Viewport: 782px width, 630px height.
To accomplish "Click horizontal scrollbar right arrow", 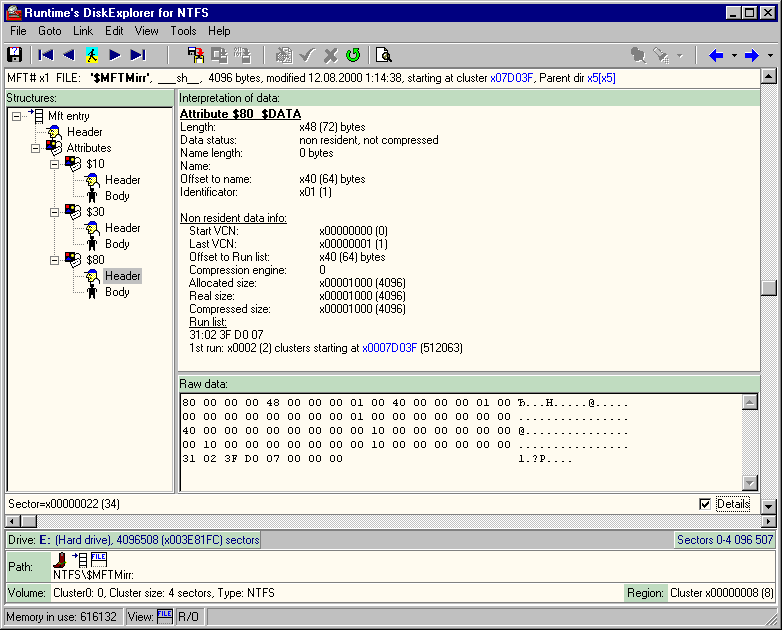I will (x=769, y=521).
